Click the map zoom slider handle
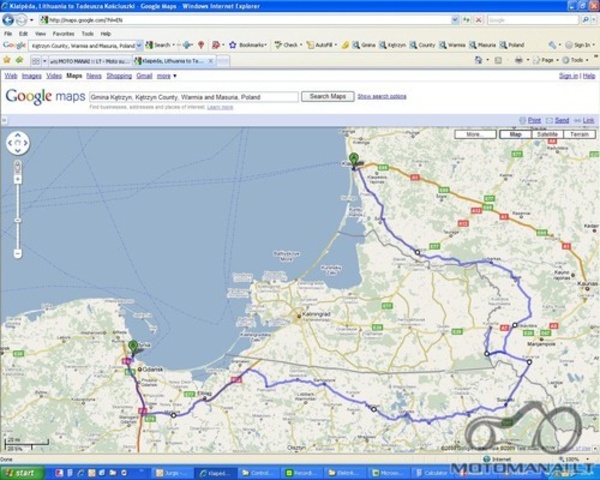 tap(18, 220)
